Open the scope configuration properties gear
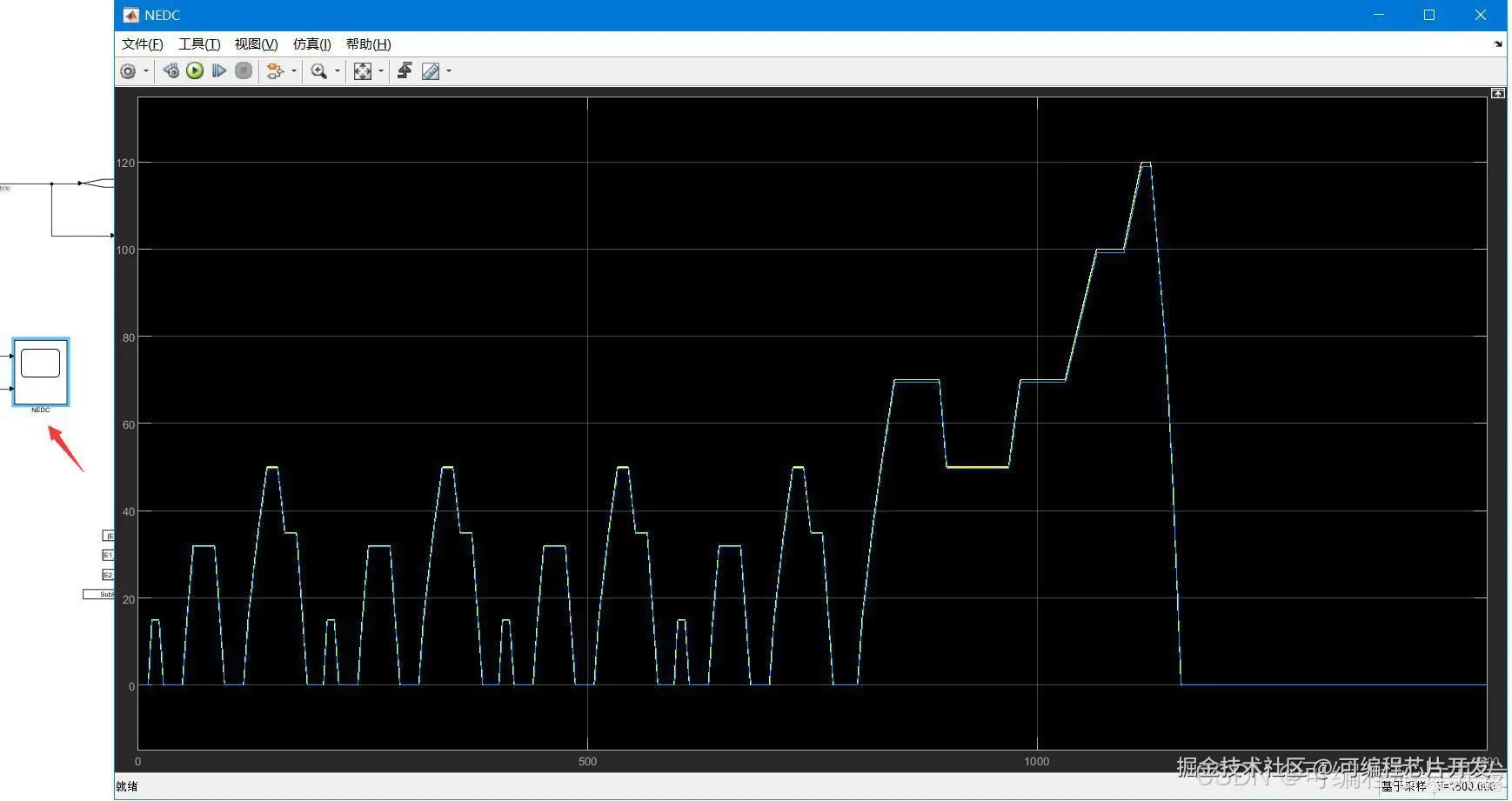This screenshot has height=801, width=1512. [x=128, y=71]
